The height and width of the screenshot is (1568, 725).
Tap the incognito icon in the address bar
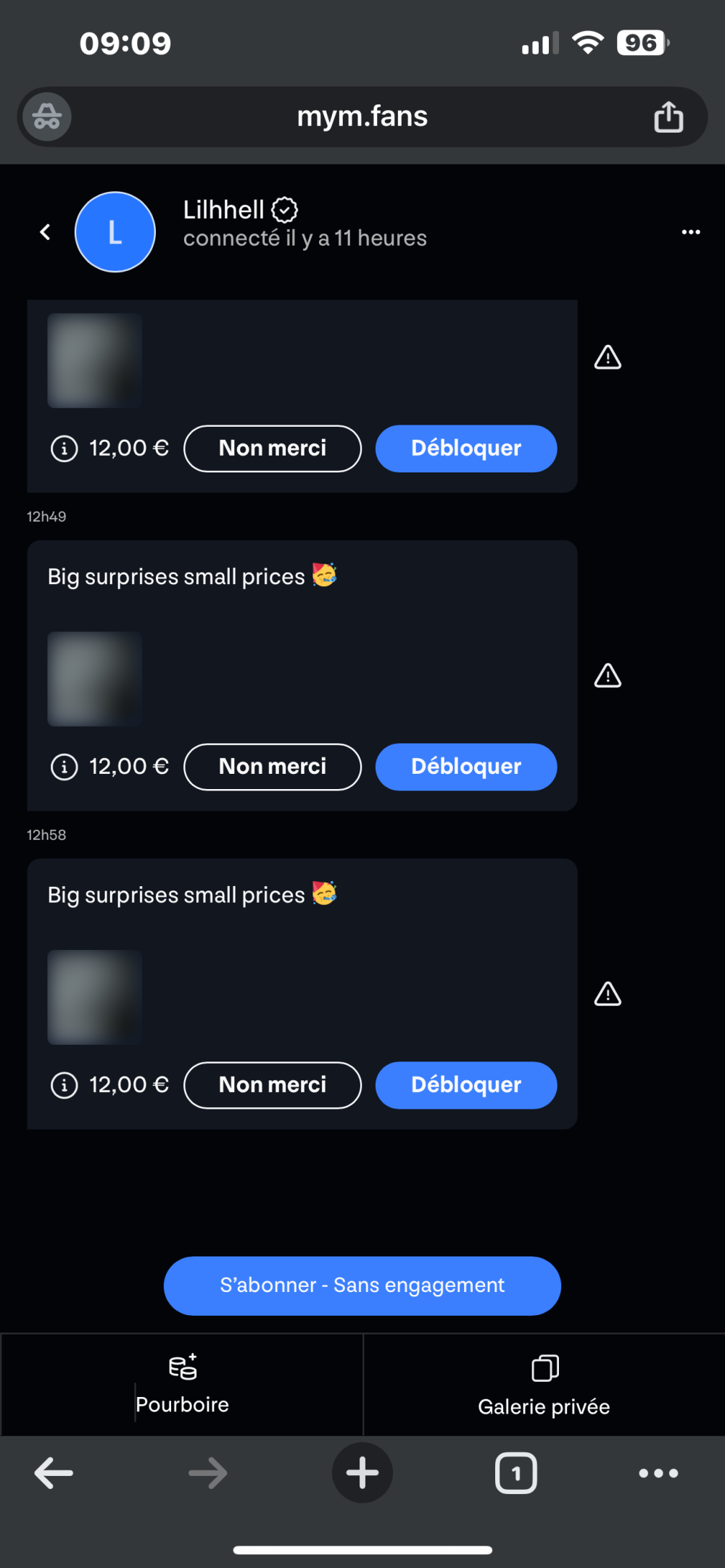pyautogui.click(x=47, y=117)
